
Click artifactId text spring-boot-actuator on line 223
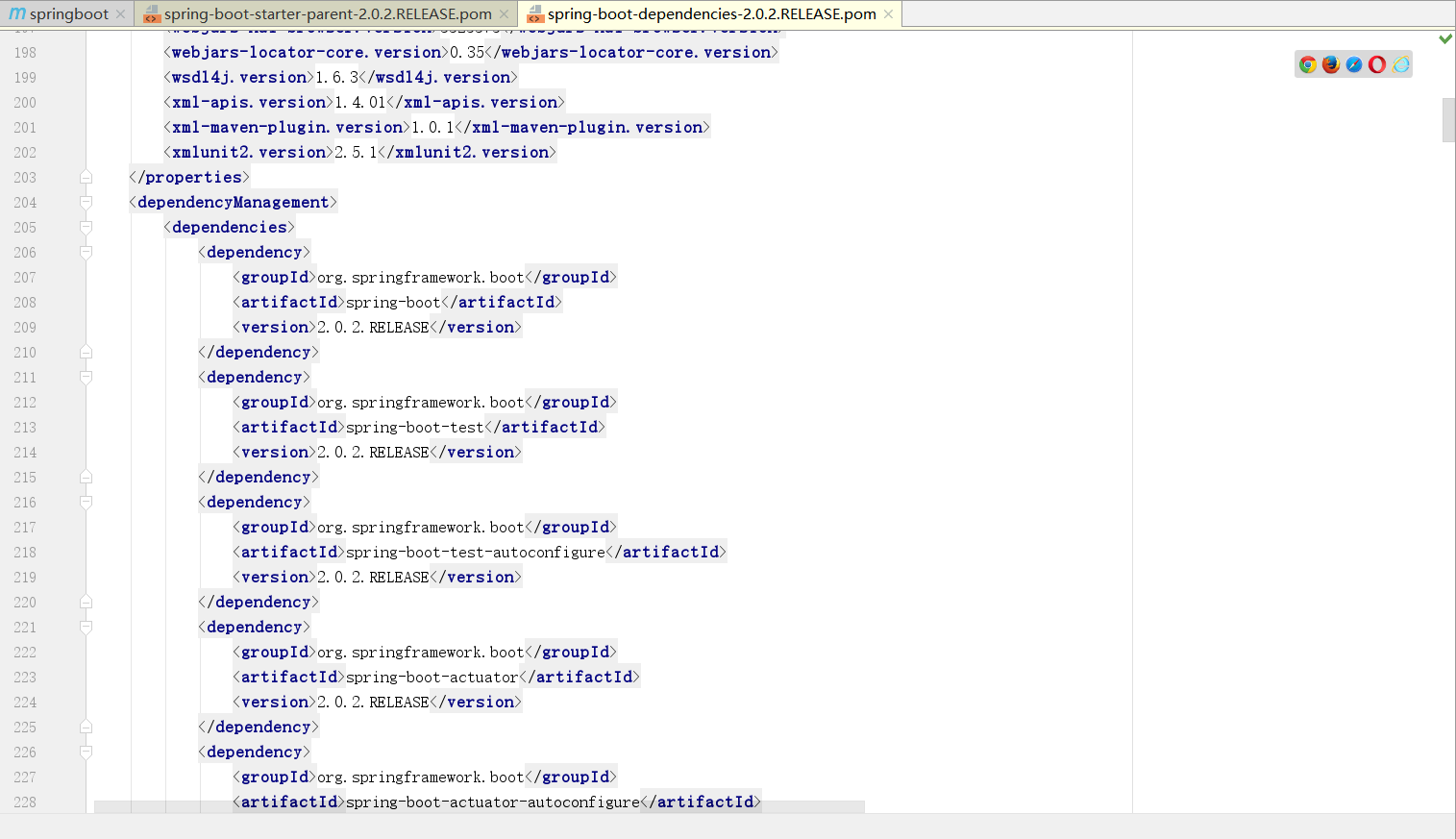pos(432,677)
